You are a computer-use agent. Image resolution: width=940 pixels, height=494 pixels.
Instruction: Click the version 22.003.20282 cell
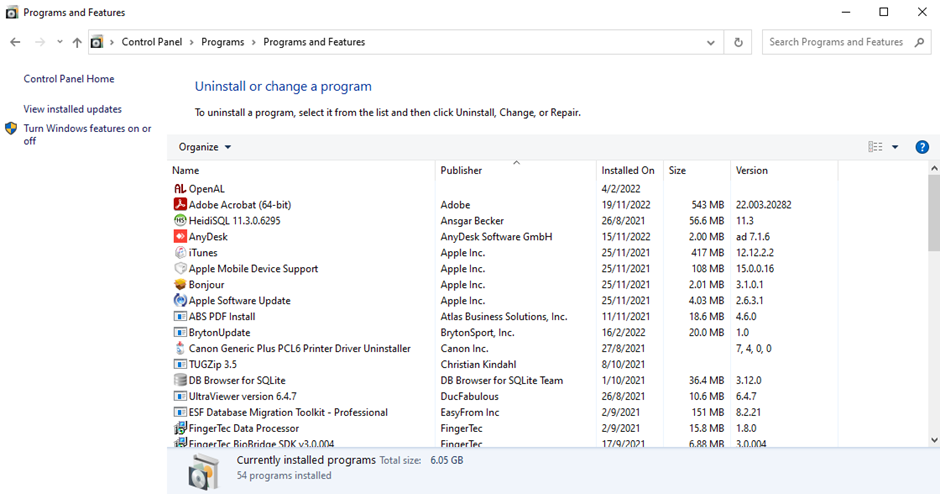point(764,204)
